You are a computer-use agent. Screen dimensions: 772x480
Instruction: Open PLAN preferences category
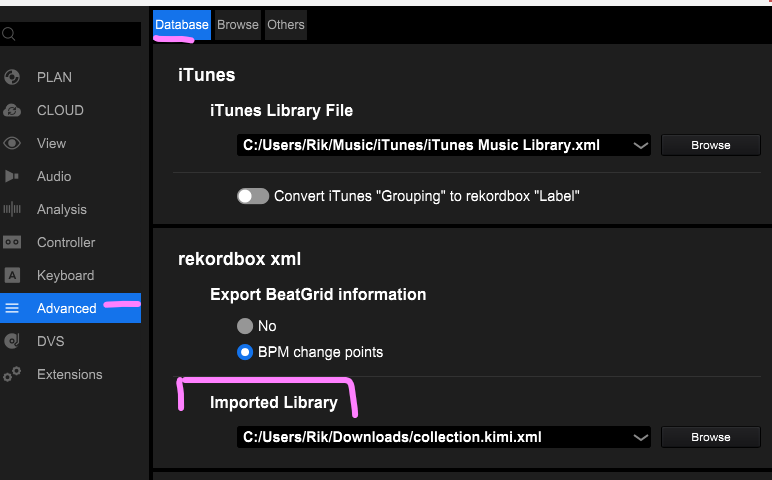54,77
